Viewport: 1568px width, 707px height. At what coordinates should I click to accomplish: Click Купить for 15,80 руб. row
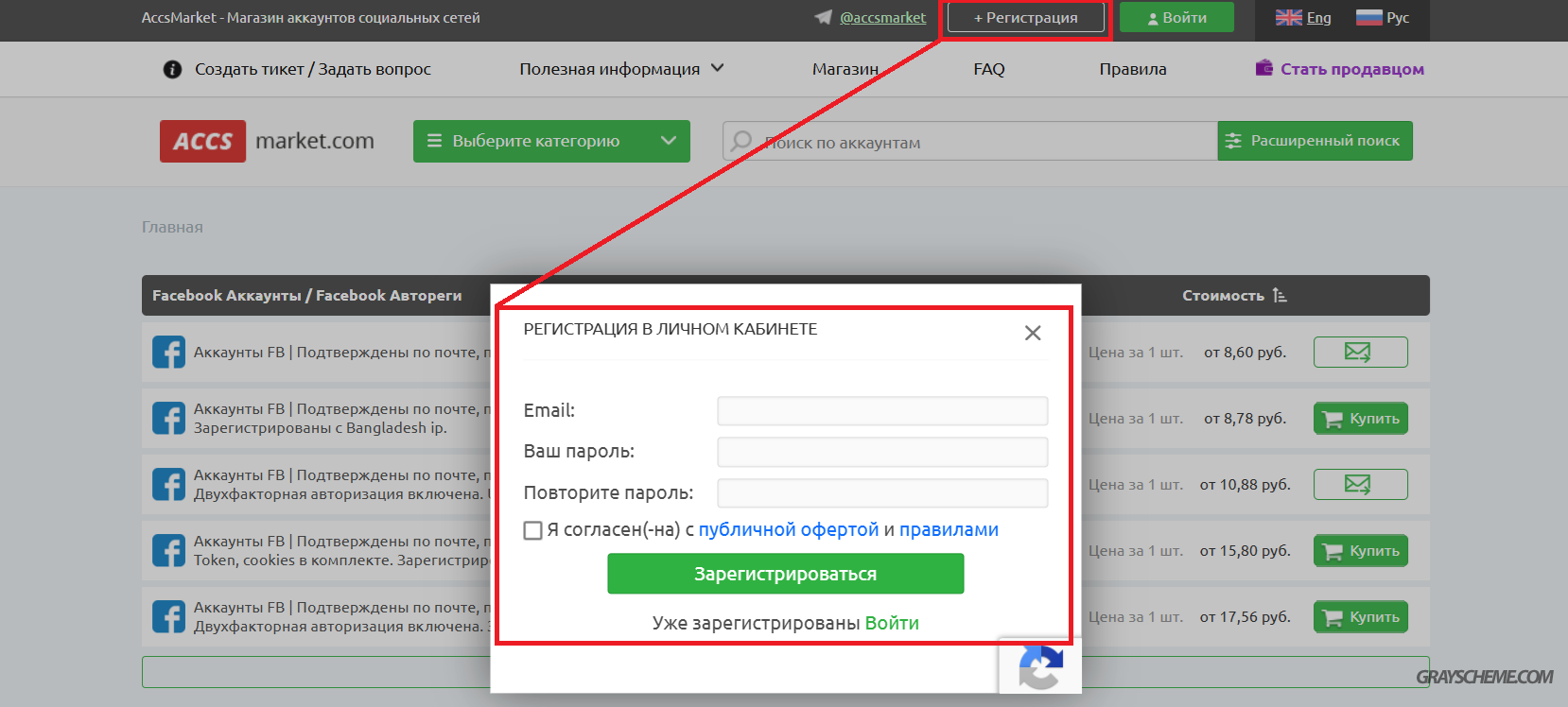click(1360, 551)
